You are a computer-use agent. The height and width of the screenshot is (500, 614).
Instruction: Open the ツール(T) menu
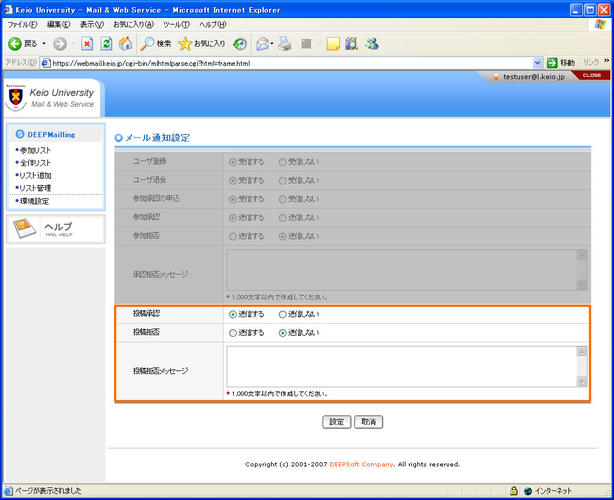click(x=176, y=24)
